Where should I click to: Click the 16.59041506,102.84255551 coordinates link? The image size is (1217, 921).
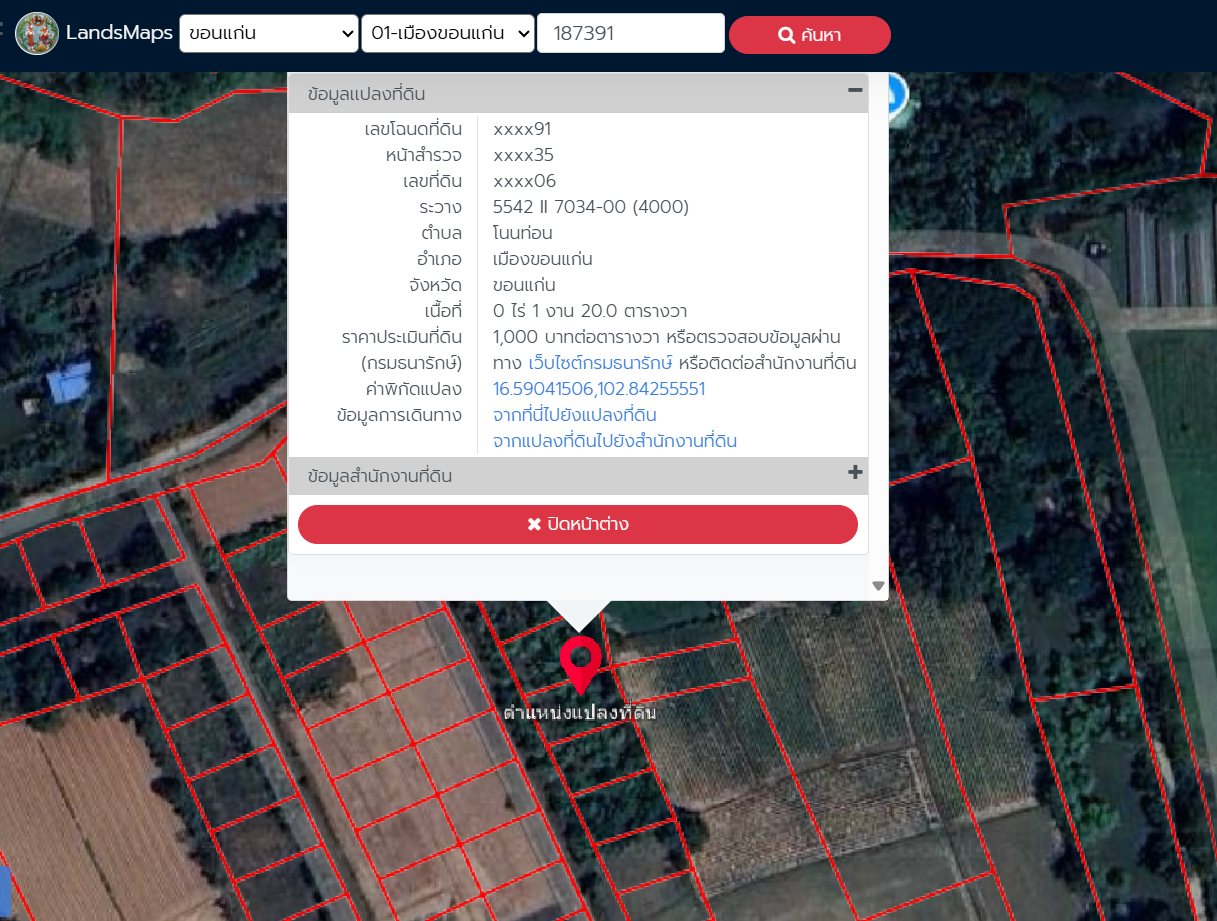click(599, 389)
